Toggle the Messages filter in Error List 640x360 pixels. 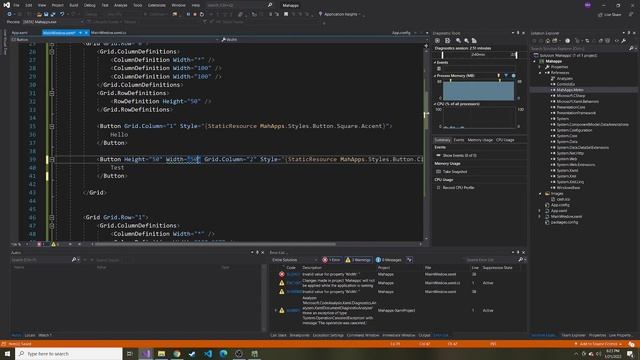[x=389, y=260]
